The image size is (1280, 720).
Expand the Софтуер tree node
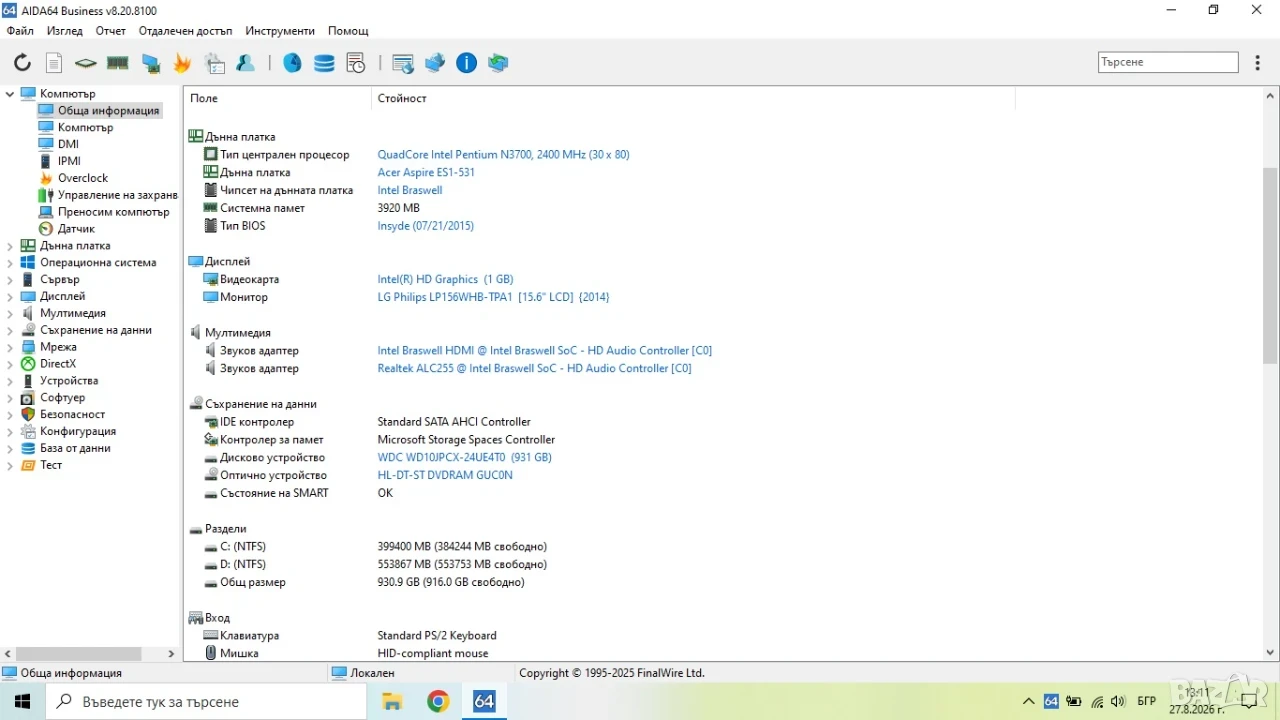pyautogui.click(x=10, y=398)
